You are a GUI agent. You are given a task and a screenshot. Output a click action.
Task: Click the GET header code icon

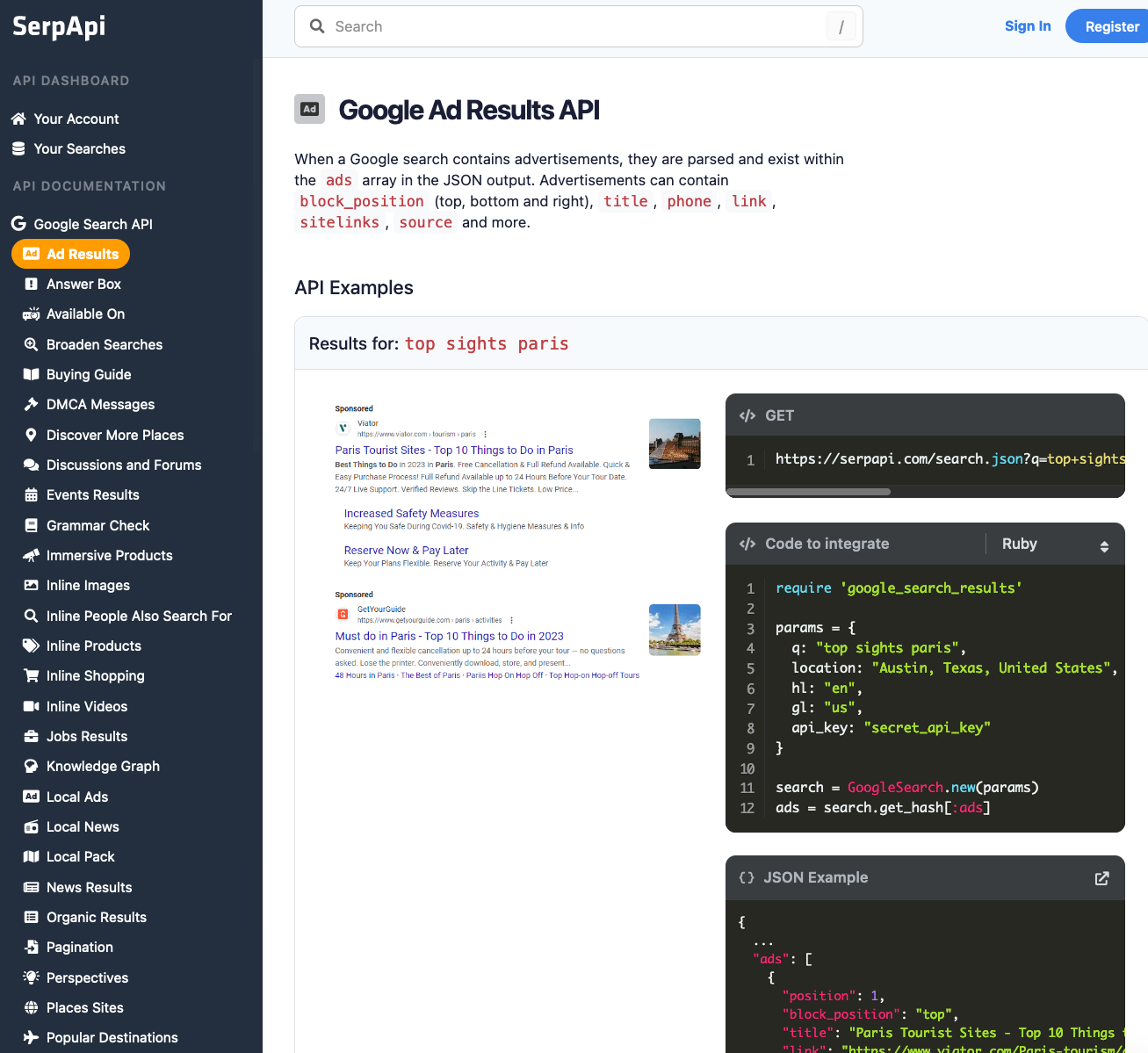pos(747,415)
